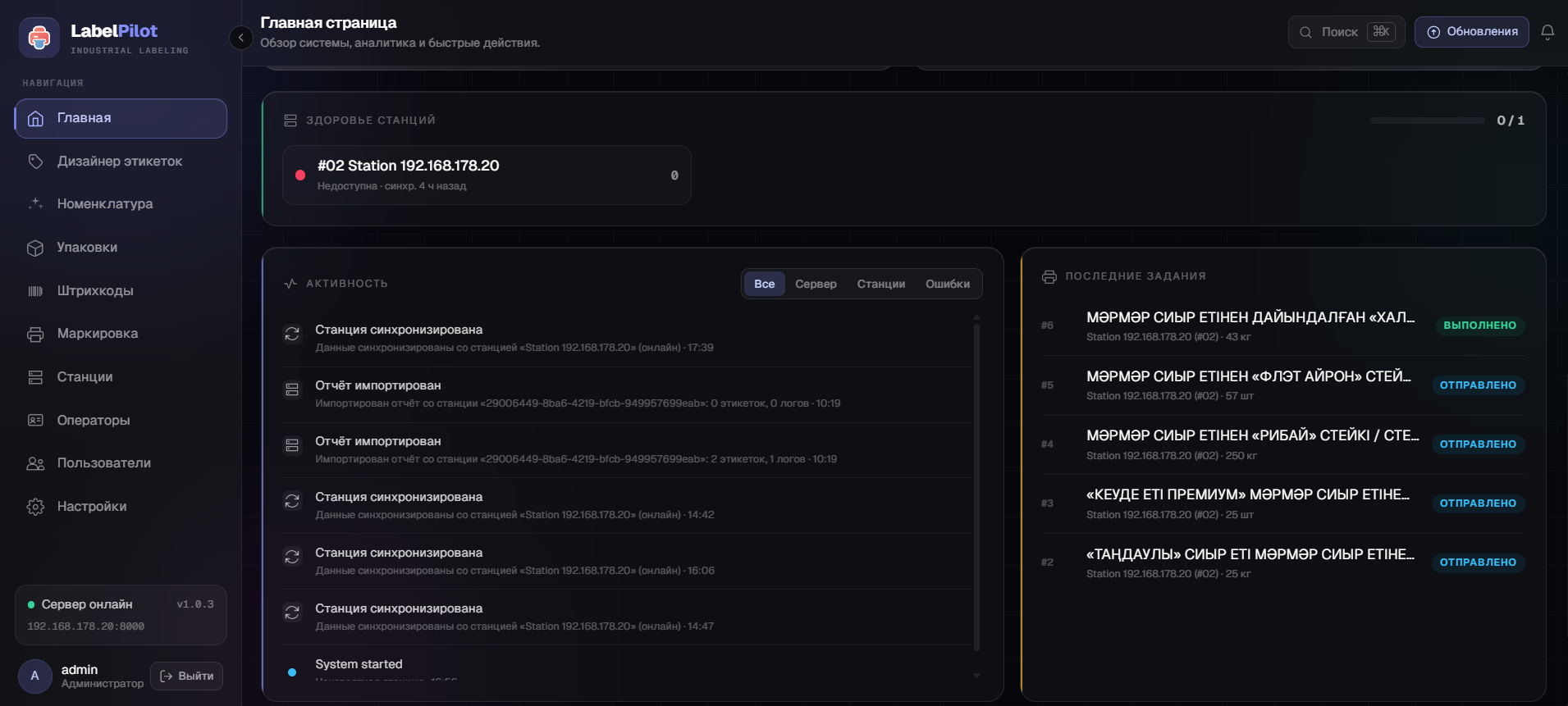Viewport: 1568px width, 706px height.
Task: Click the users icon next to Пользователи
Action: pyautogui.click(x=35, y=463)
